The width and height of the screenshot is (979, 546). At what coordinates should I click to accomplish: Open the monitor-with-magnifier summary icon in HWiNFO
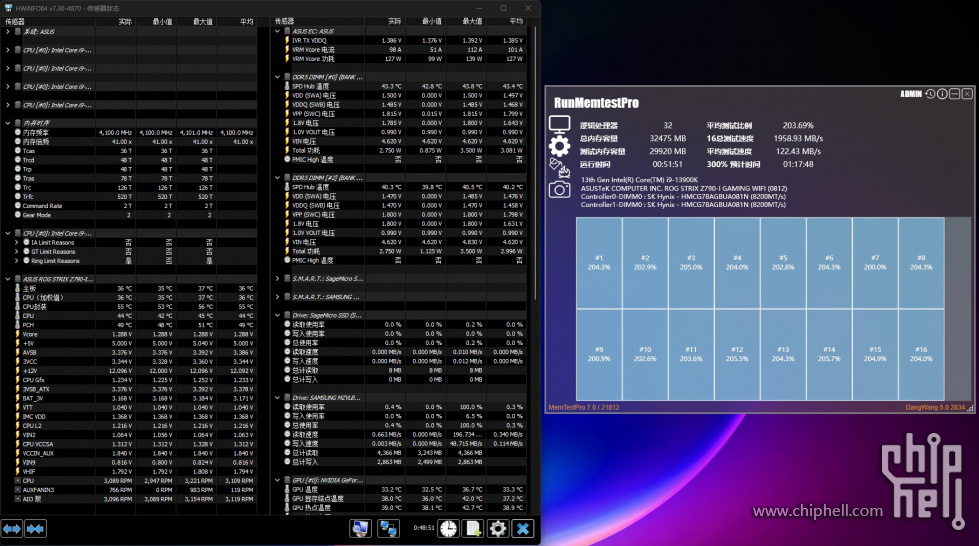(x=360, y=529)
